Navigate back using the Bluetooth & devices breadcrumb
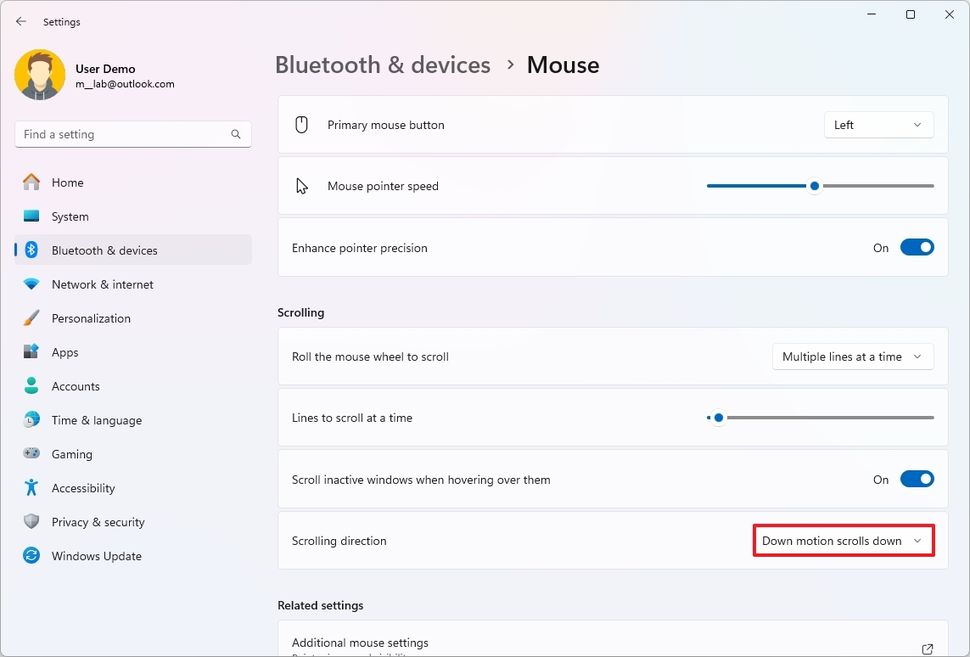970x657 pixels. [383, 64]
